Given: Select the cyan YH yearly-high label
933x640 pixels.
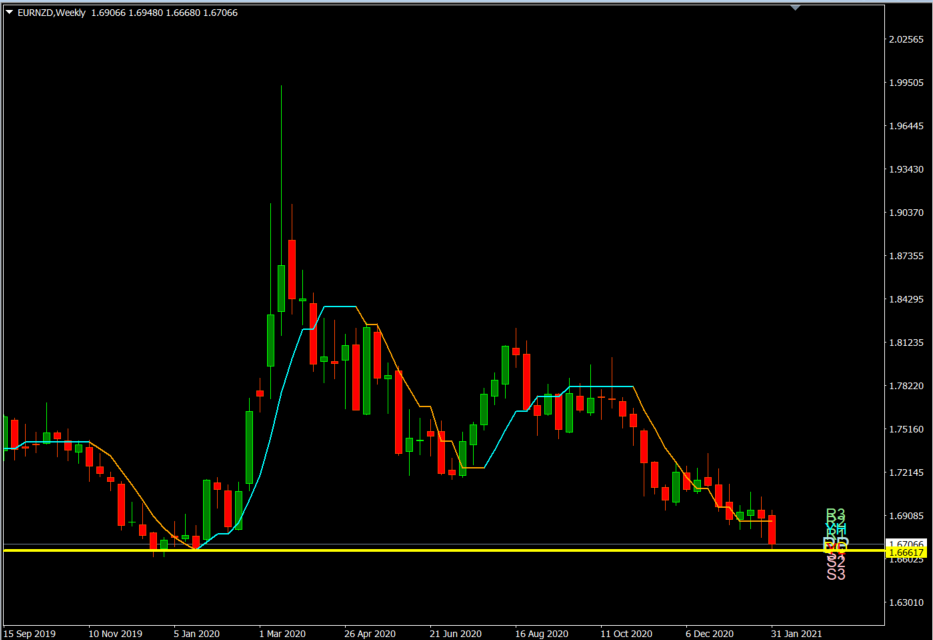Looking at the screenshot, I should click(835, 527).
